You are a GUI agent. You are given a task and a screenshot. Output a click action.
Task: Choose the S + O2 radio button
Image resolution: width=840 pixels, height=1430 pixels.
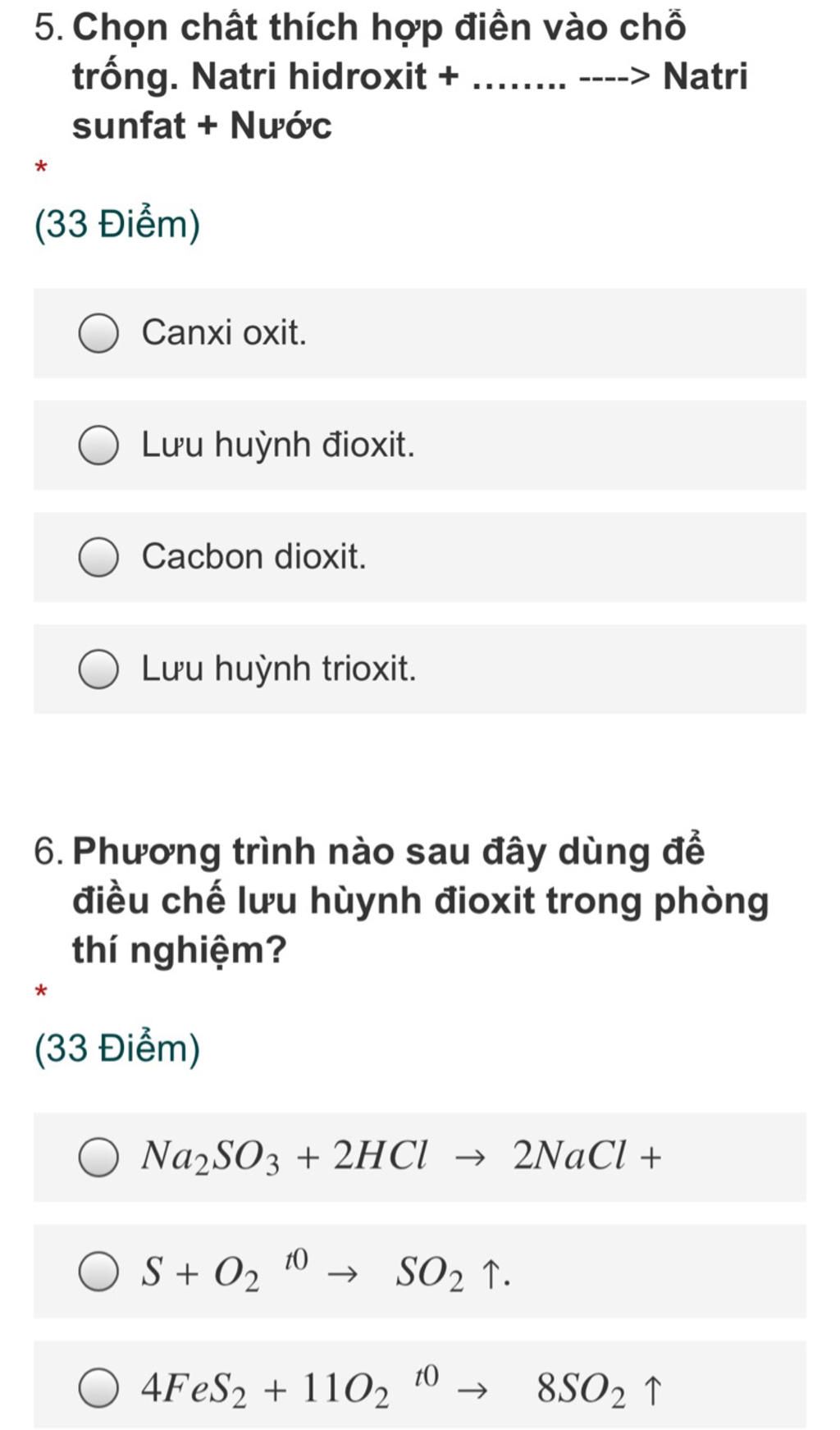point(98,1272)
